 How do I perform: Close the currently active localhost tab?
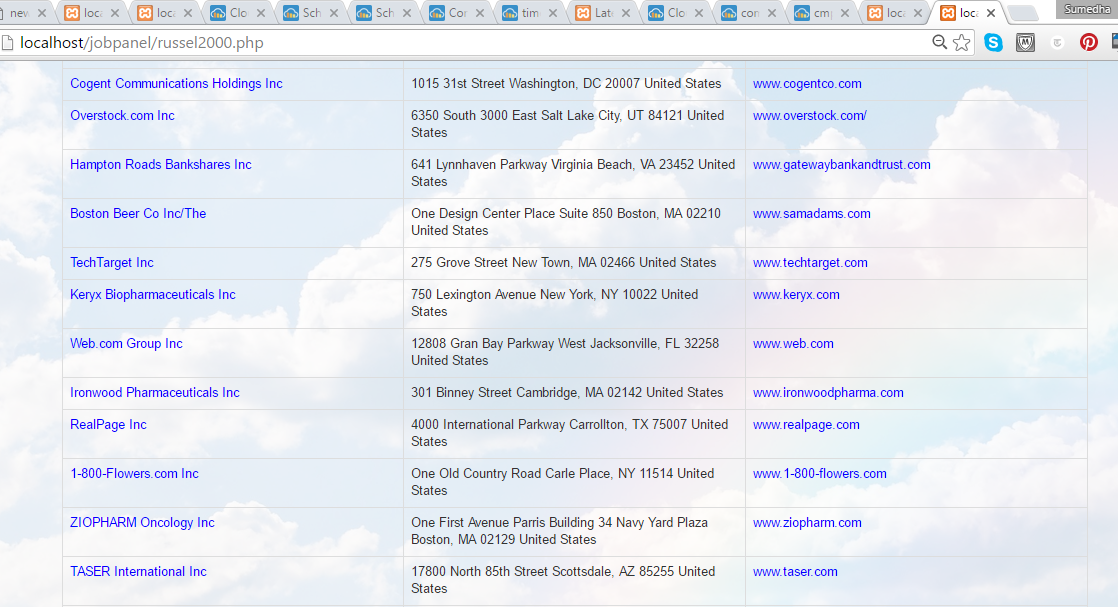click(990, 13)
